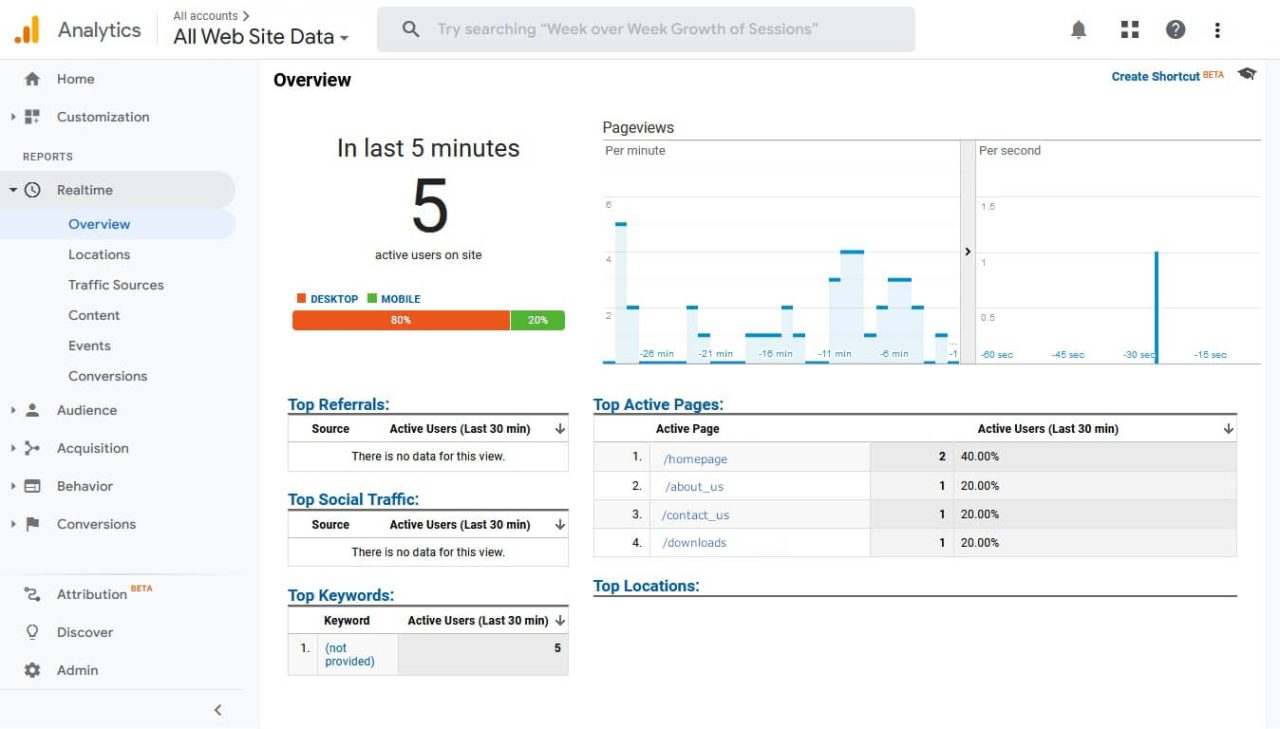
Task: Expand the Acquisition section arrow
Action: click(13, 448)
